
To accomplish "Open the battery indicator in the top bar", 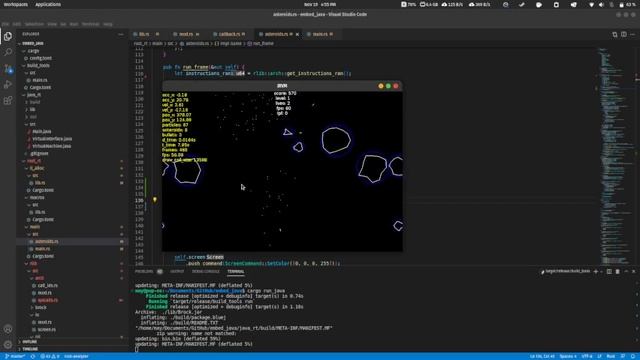I will pyautogui.click(x=627, y=4).
